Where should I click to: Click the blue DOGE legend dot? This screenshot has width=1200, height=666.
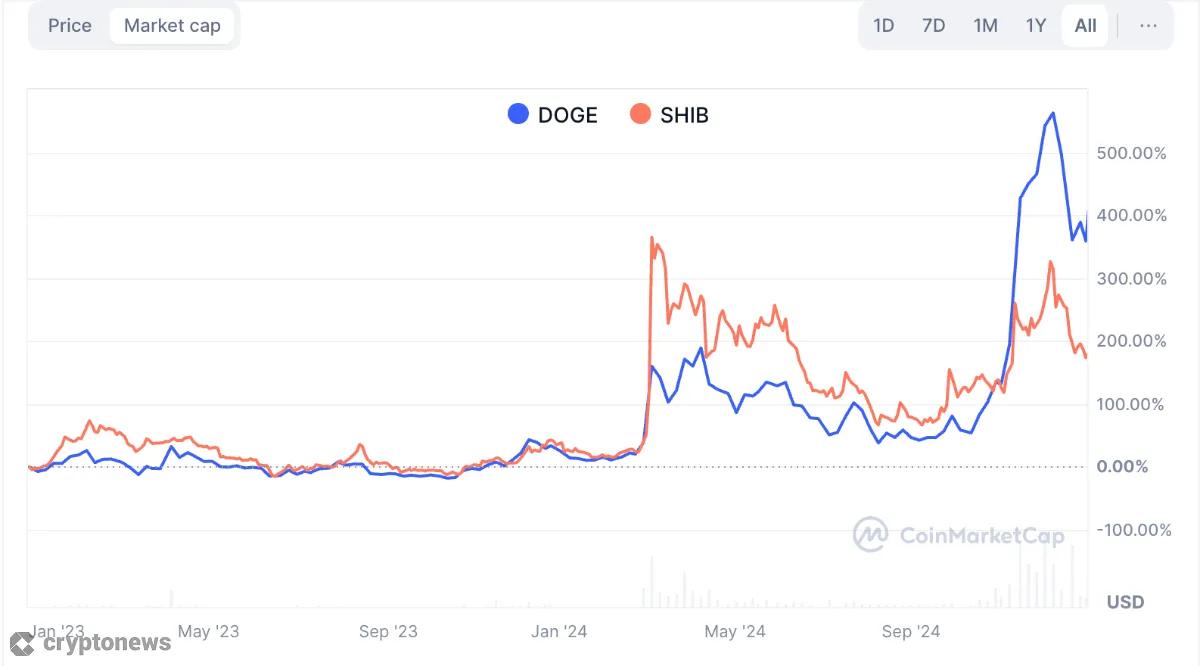click(517, 114)
